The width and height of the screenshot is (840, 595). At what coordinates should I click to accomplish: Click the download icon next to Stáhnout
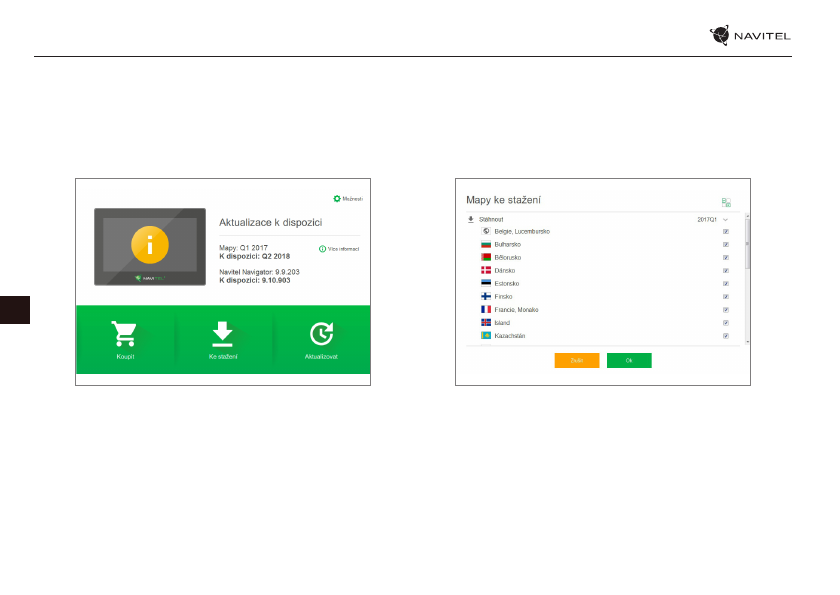(471, 218)
